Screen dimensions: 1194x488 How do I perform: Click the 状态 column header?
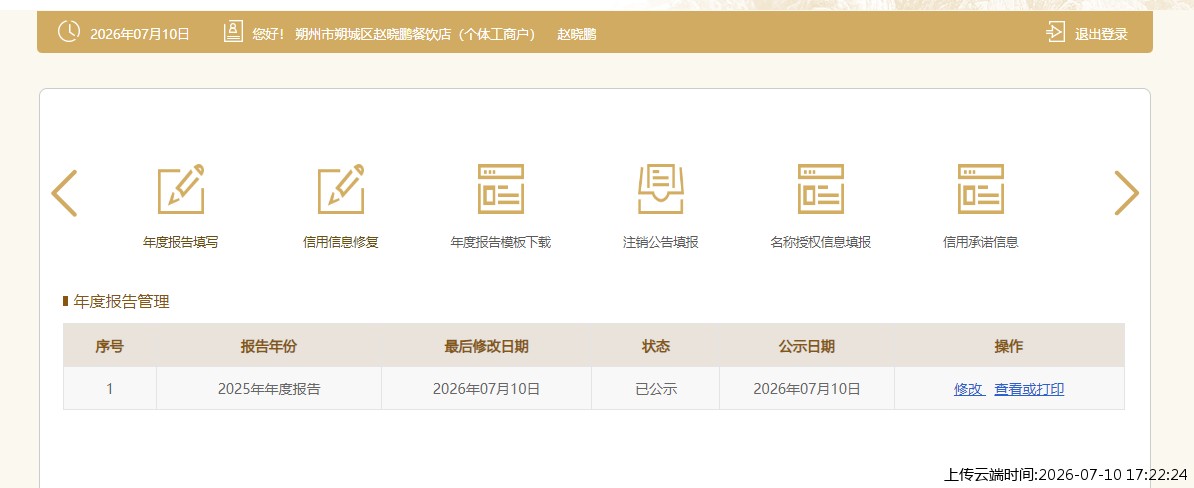click(x=656, y=346)
